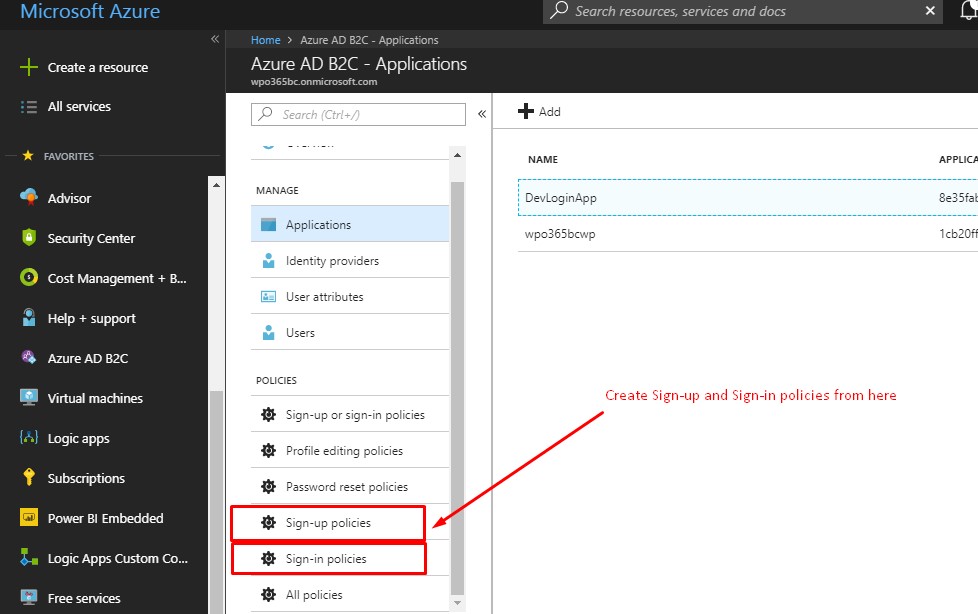Click the Create a resource plus icon

coord(29,67)
